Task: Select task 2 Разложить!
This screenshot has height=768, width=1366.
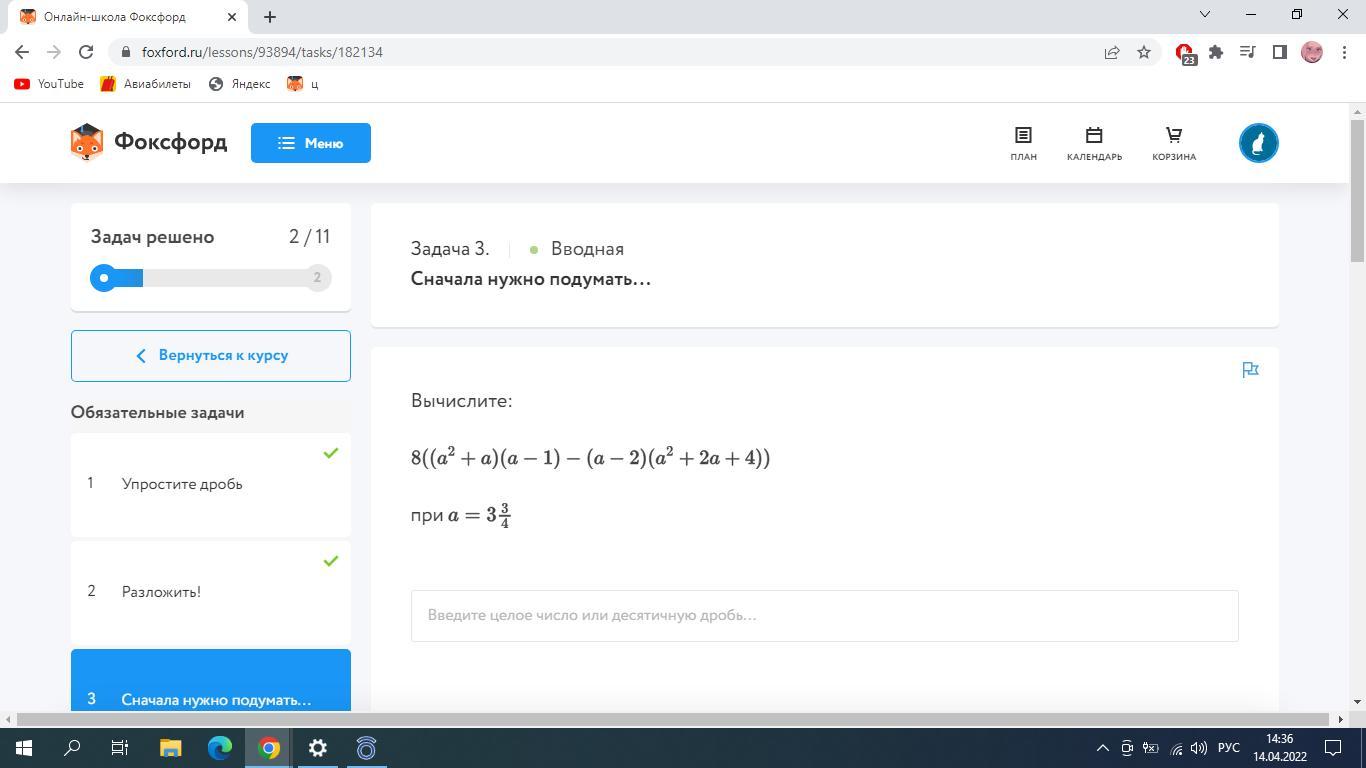Action: [x=211, y=592]
